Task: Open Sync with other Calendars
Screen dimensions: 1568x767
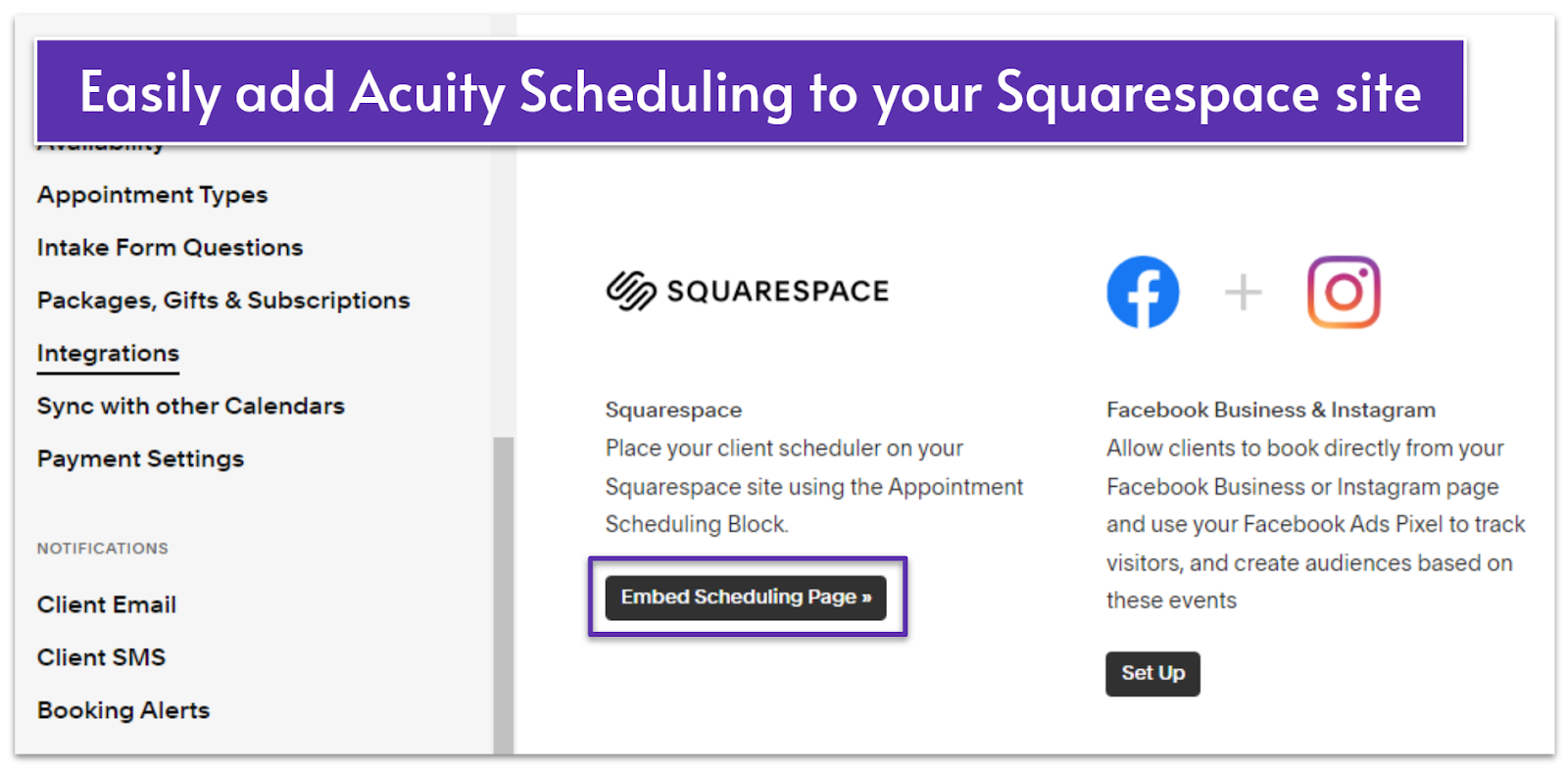Action: pos(190,407)
